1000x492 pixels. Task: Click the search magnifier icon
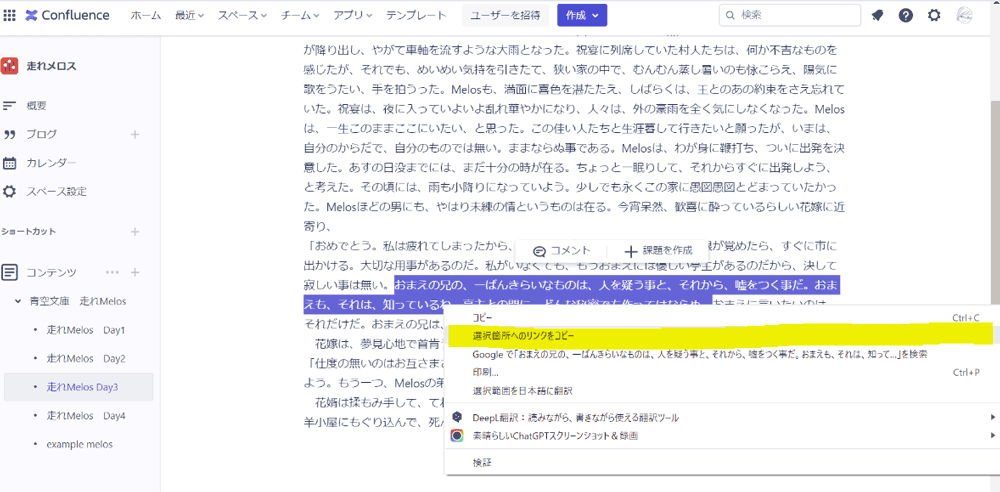point(730,15)
